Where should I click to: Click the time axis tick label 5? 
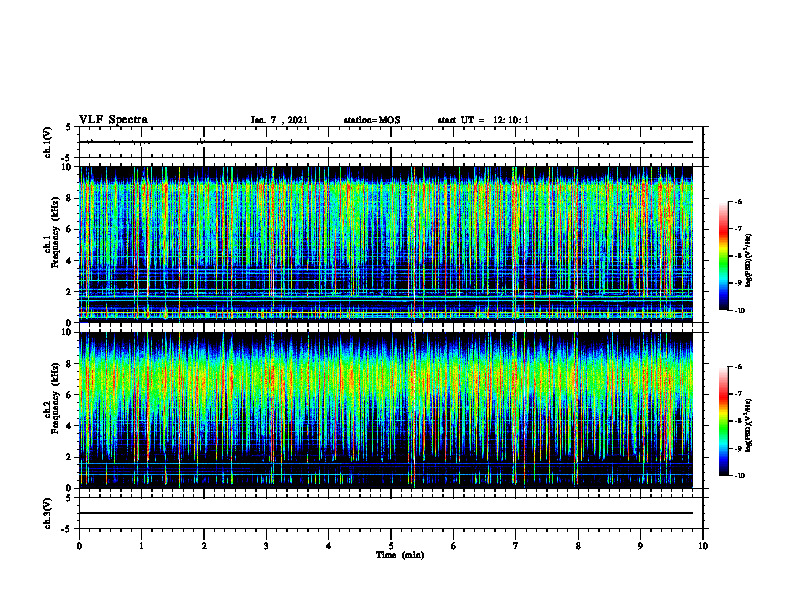391,546
